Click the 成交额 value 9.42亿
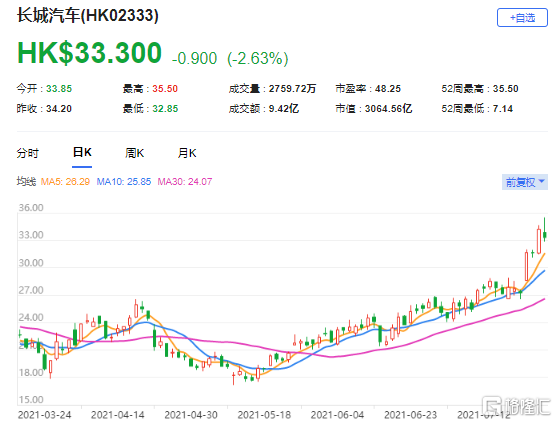Image resolution: width=557 pixels, height=423 pixels. tap(283, 108)
